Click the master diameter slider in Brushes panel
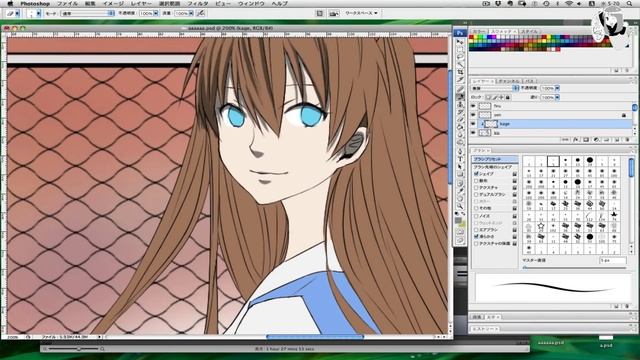 coord(574,268)
